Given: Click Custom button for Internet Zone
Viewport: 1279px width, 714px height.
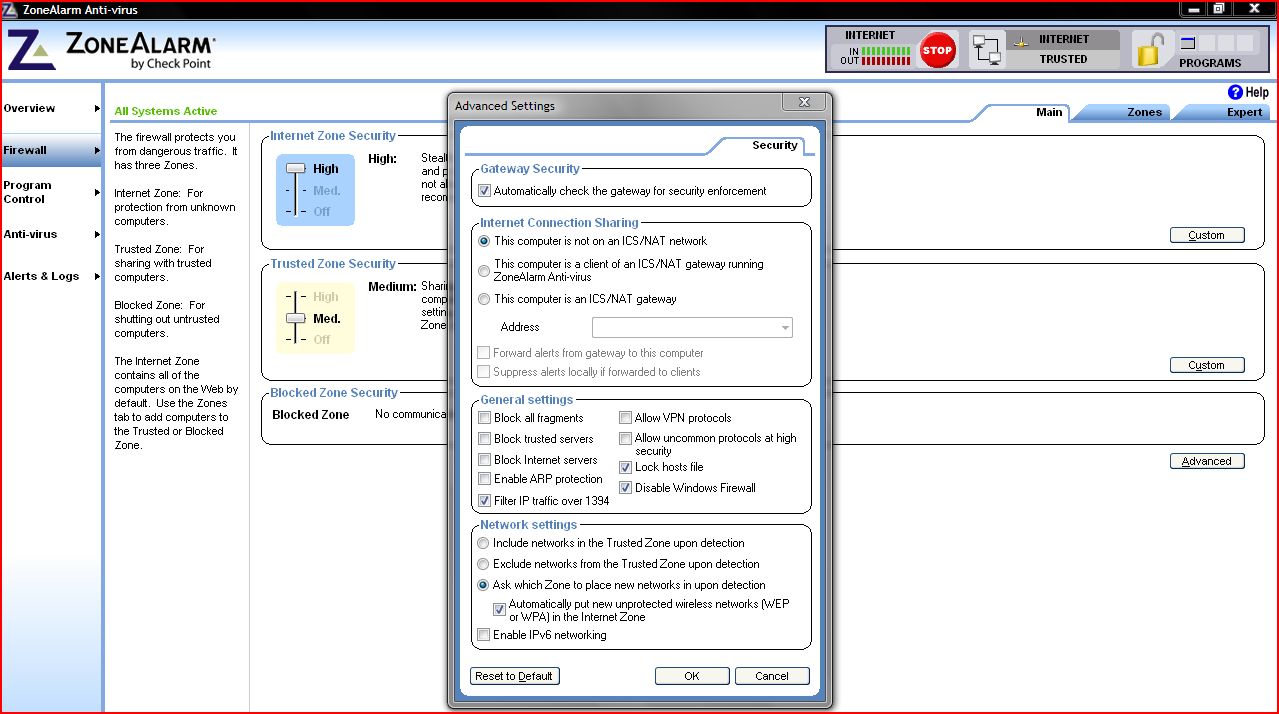Looking at the screenshot, I should (1207, 235).
